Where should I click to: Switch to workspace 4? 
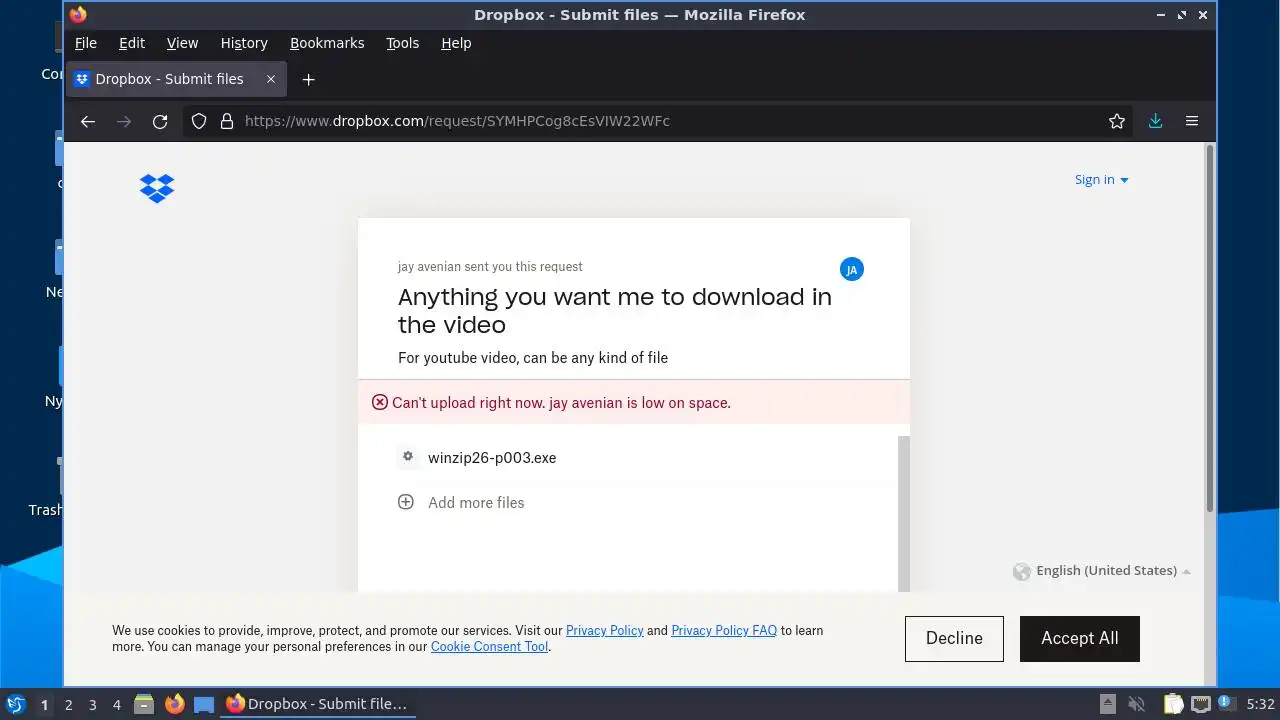tap(116, 705)
